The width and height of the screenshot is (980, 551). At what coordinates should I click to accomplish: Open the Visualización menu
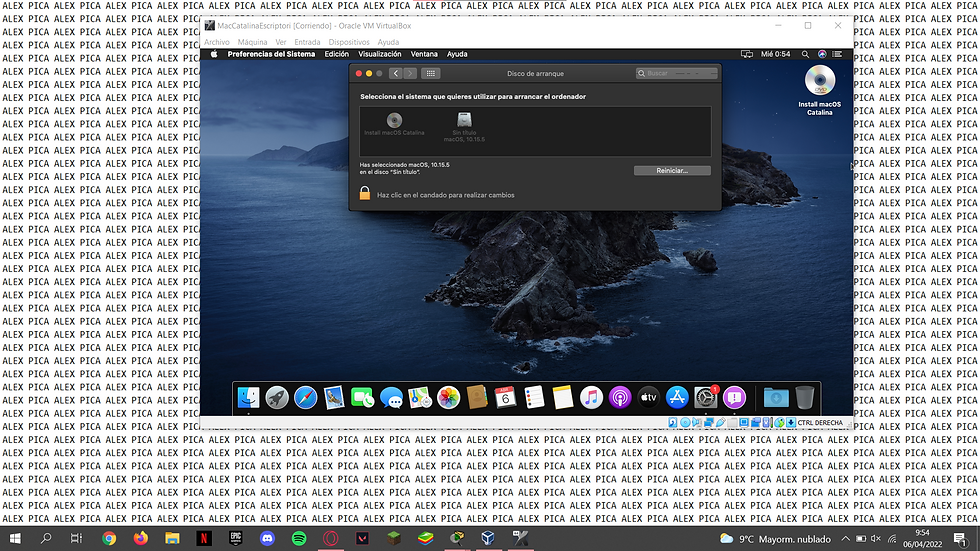[x=379, y=54]
